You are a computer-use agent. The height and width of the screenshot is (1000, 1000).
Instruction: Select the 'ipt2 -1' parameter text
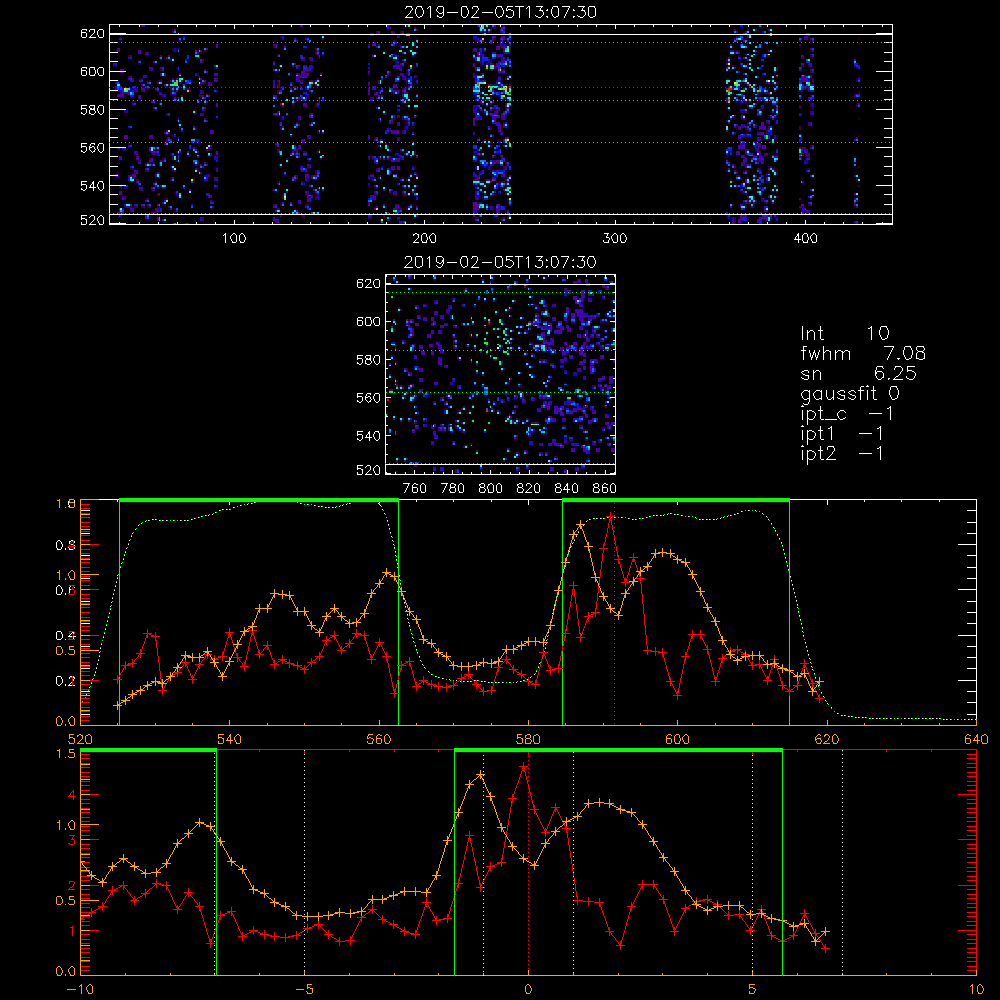coord(842,454)
